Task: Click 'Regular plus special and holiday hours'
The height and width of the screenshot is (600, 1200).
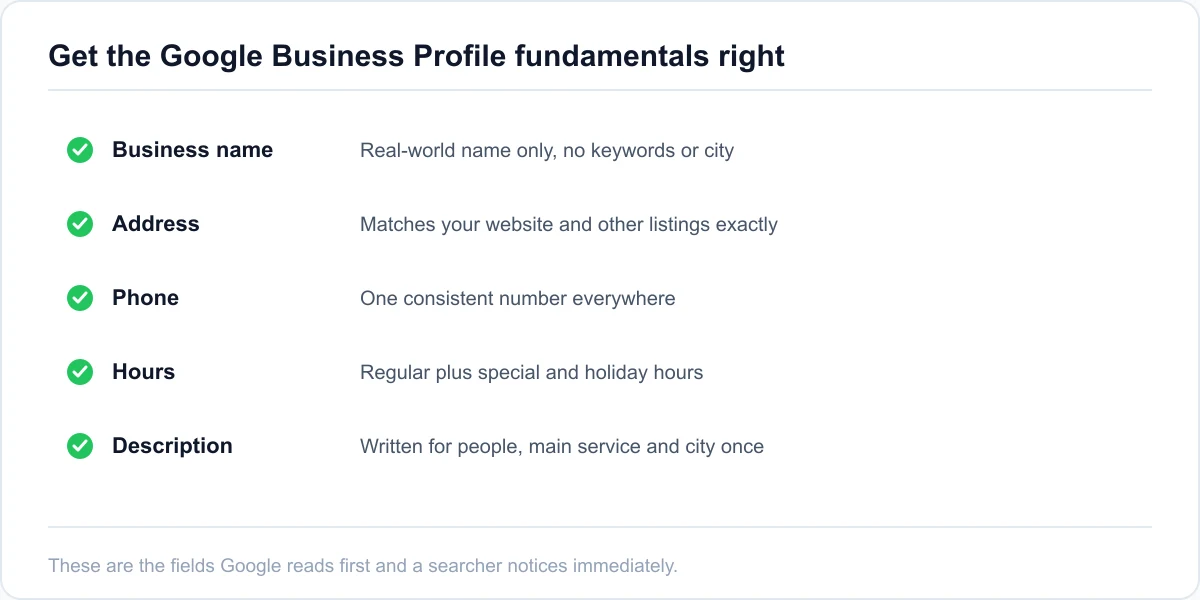Action: pyautogui.click(x=532, y=373)
